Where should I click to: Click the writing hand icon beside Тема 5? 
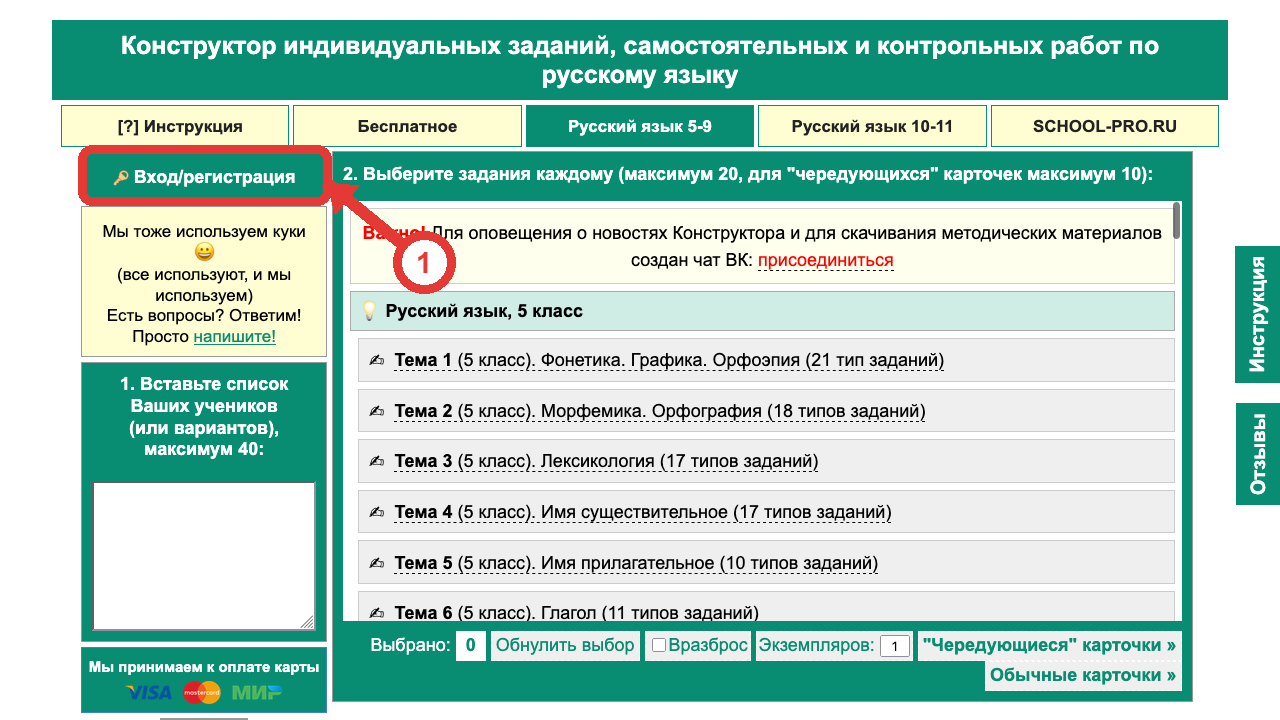coord(376,563)
